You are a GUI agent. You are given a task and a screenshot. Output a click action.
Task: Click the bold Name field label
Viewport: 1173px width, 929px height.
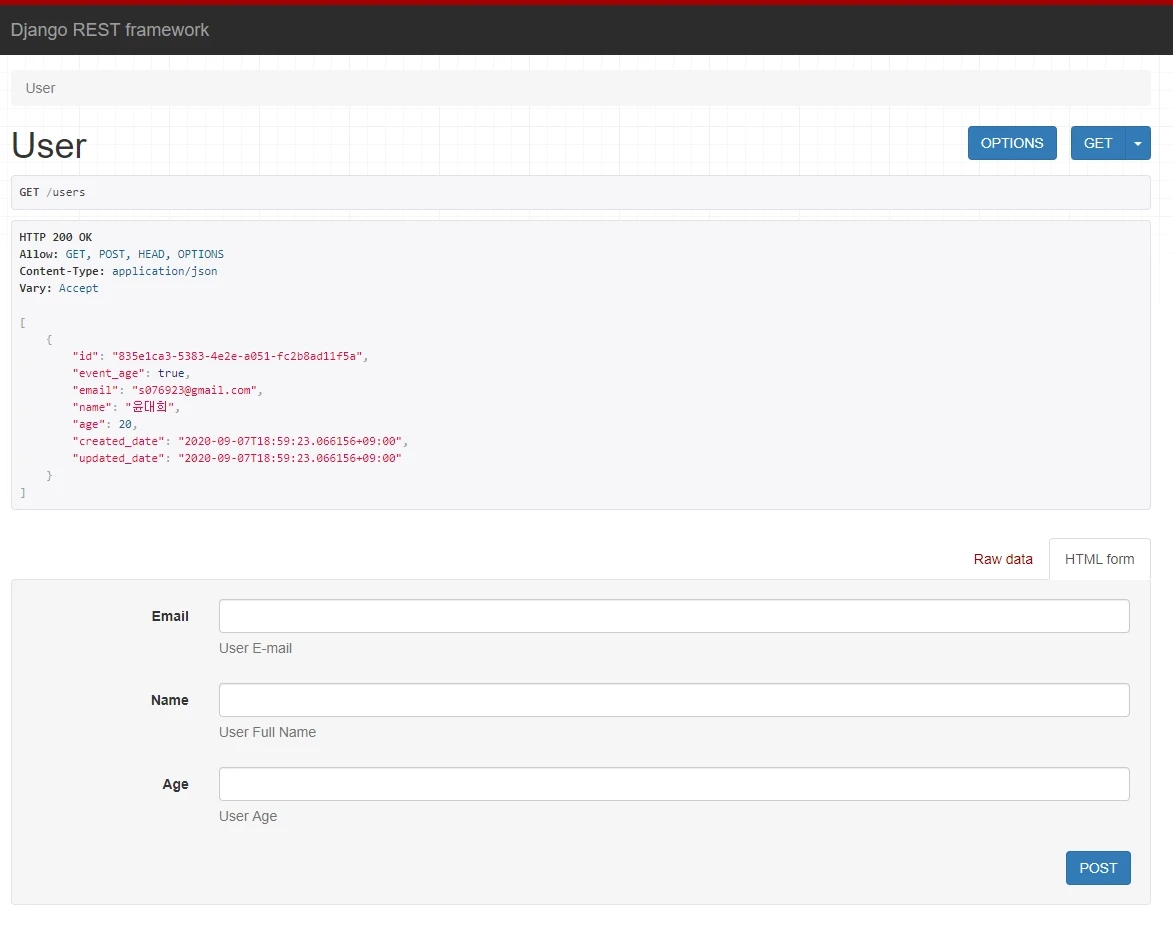click(169, 700)
